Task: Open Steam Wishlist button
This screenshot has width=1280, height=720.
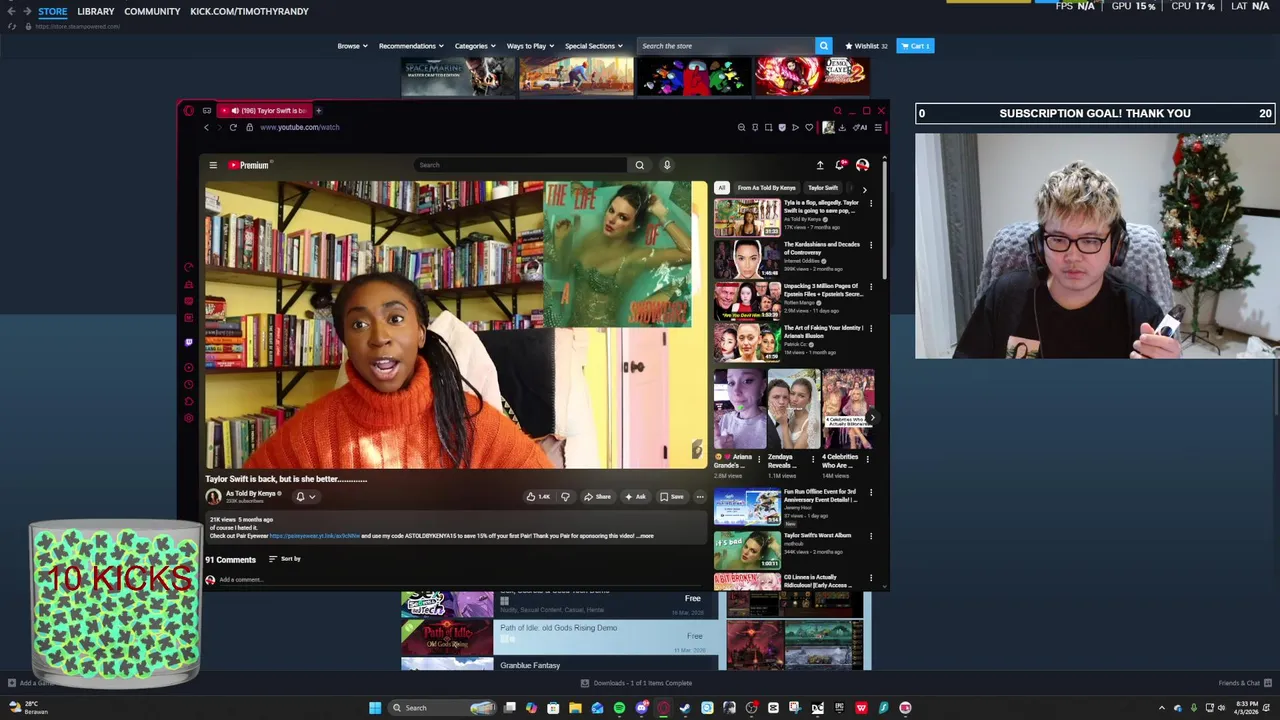Action: click(866, 46)
